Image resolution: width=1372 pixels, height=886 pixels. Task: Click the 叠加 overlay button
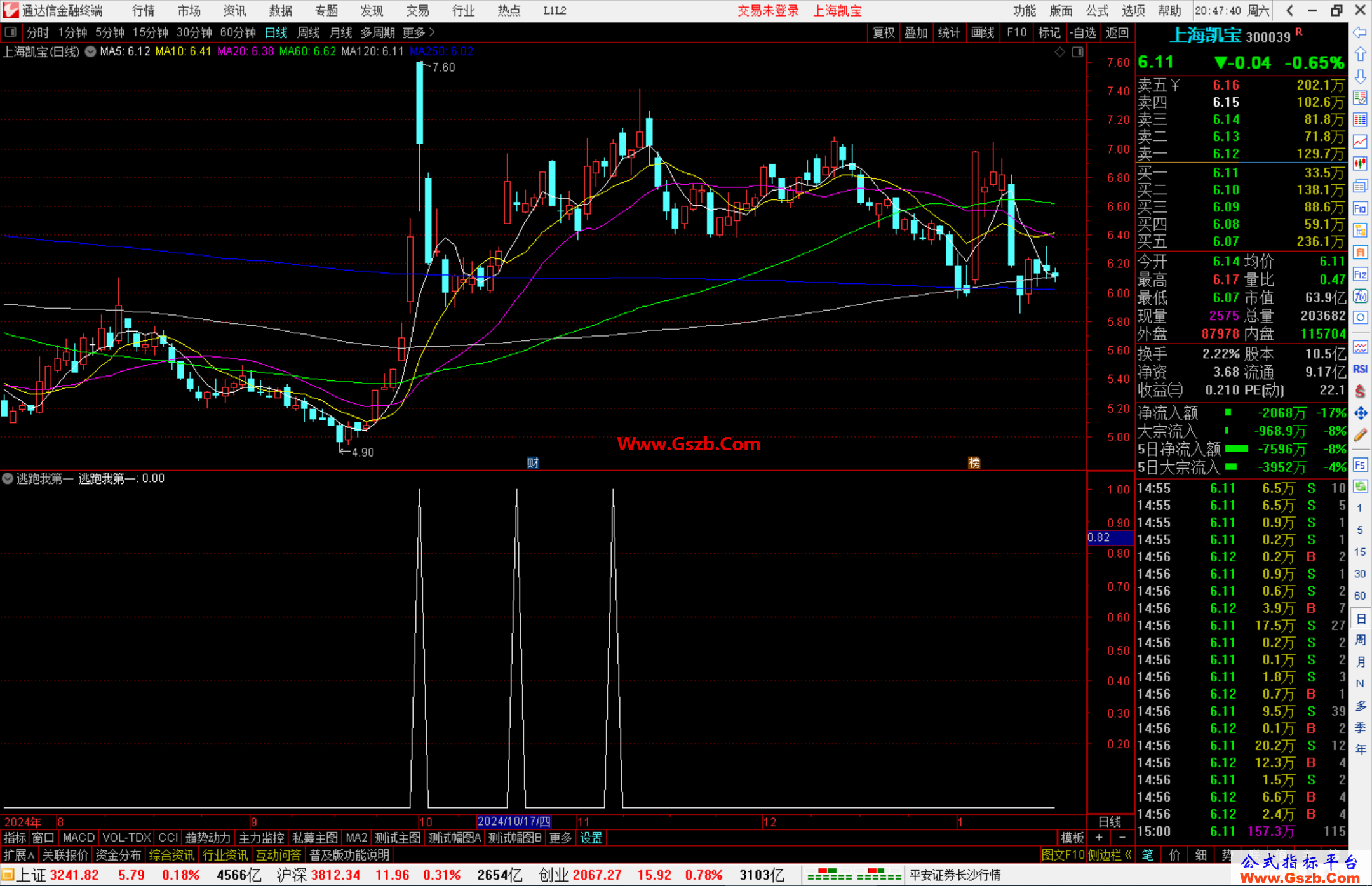point(916,32)
